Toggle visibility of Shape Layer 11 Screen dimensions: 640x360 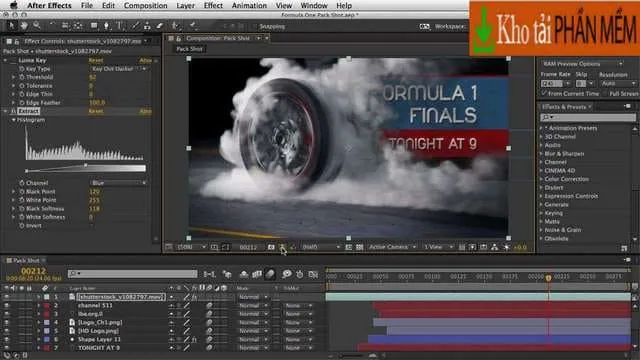6,339
